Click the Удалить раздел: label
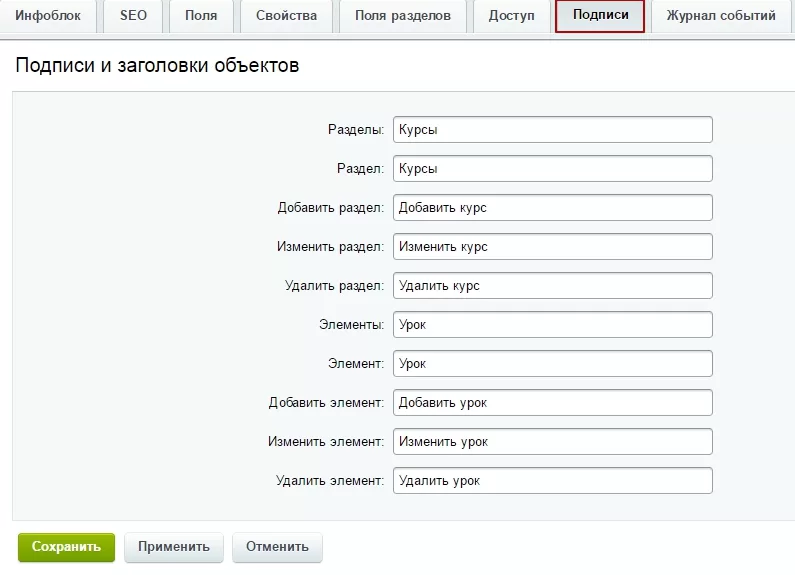795x575 pixels. coord(335,286)
